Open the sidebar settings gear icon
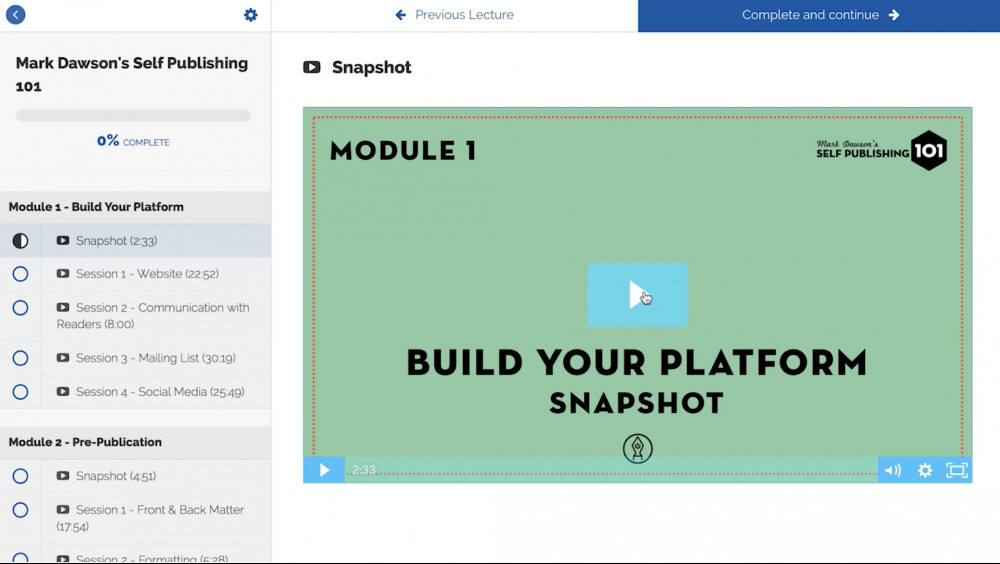 (x=251, y=15)
